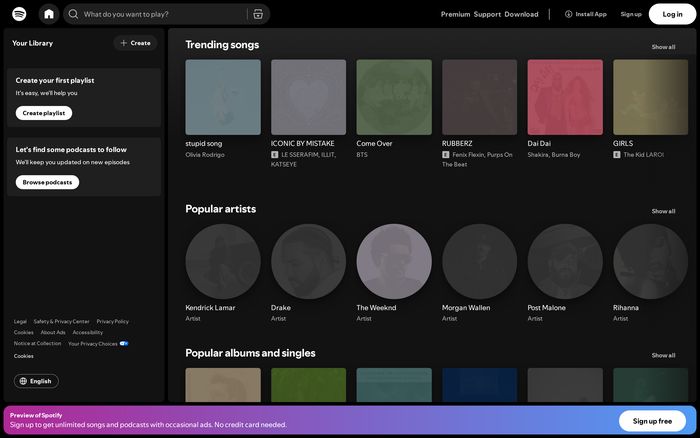Open Notice at Collection link
The width and height of the screenshot is (700, 438).
pyautogui.click(x=38, y=343)
